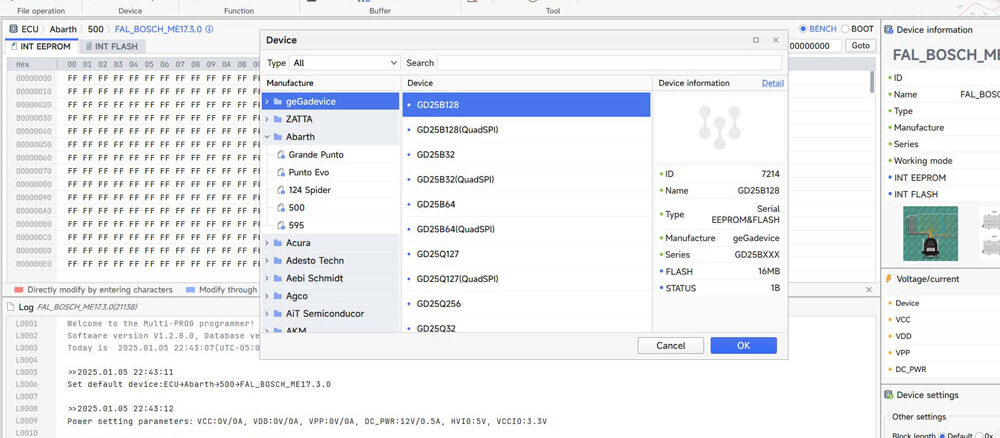Screen dimensions: 1000x438
Task: Switch to the INT FLASH tab
Action: coord(113,47)
